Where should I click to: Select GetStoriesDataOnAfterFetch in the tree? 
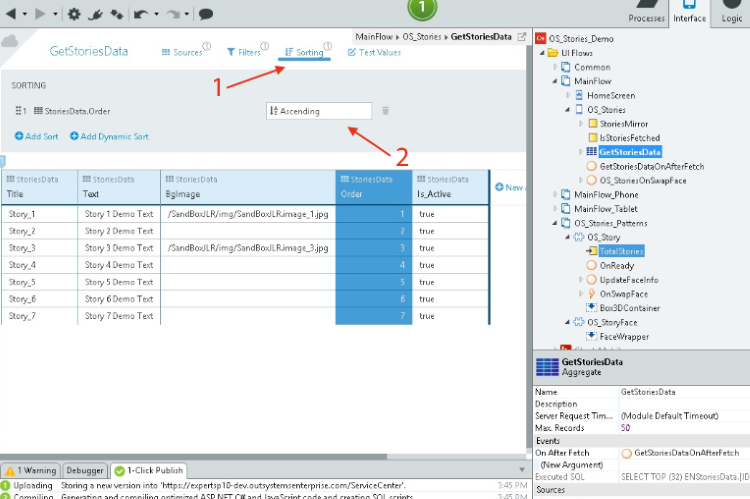649,166
